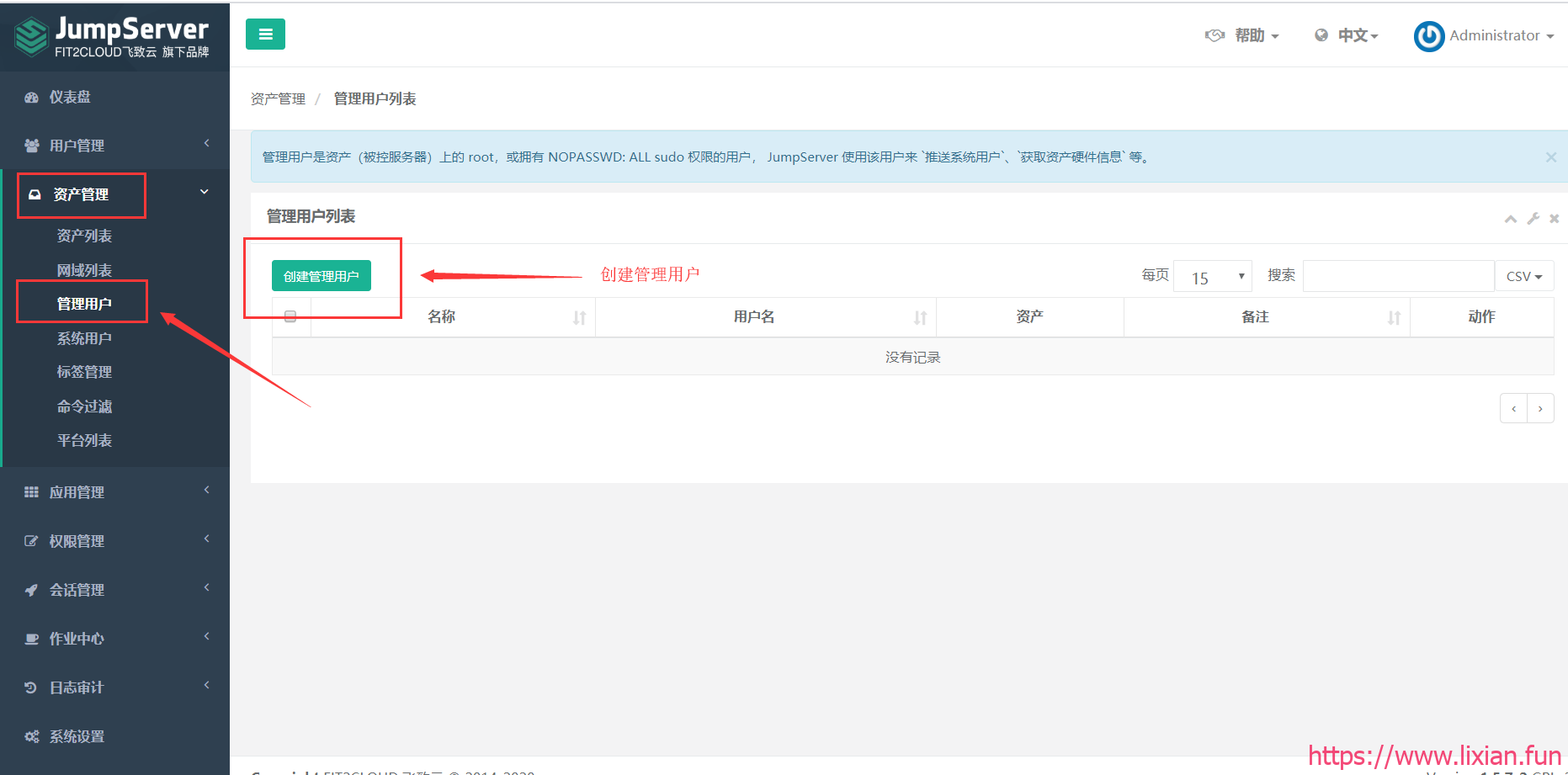Sort table by 名称 column arrows
Screen dimensions: 1568x775
(579, 318)
